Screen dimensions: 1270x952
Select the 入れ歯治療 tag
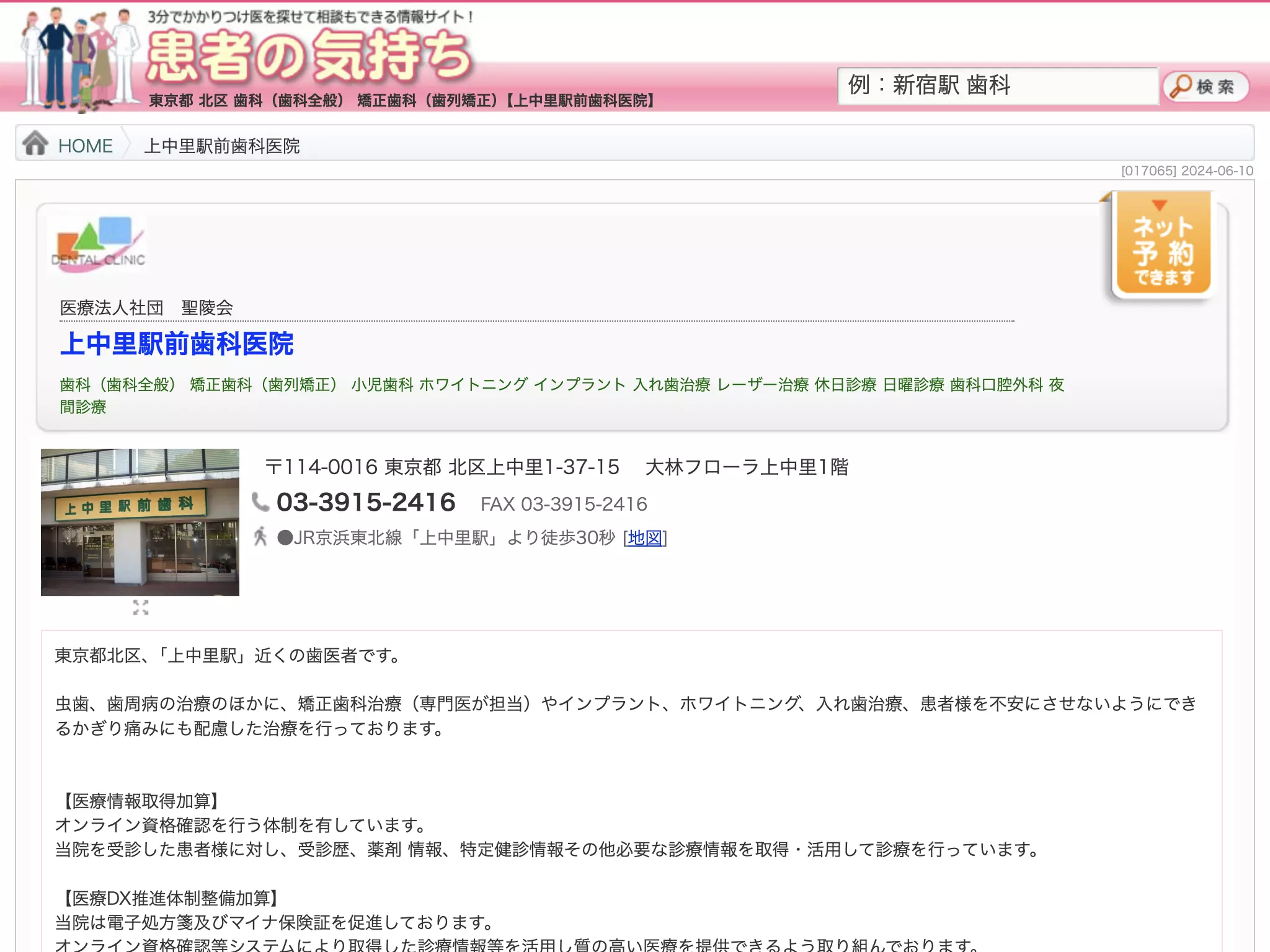[672, 385]
